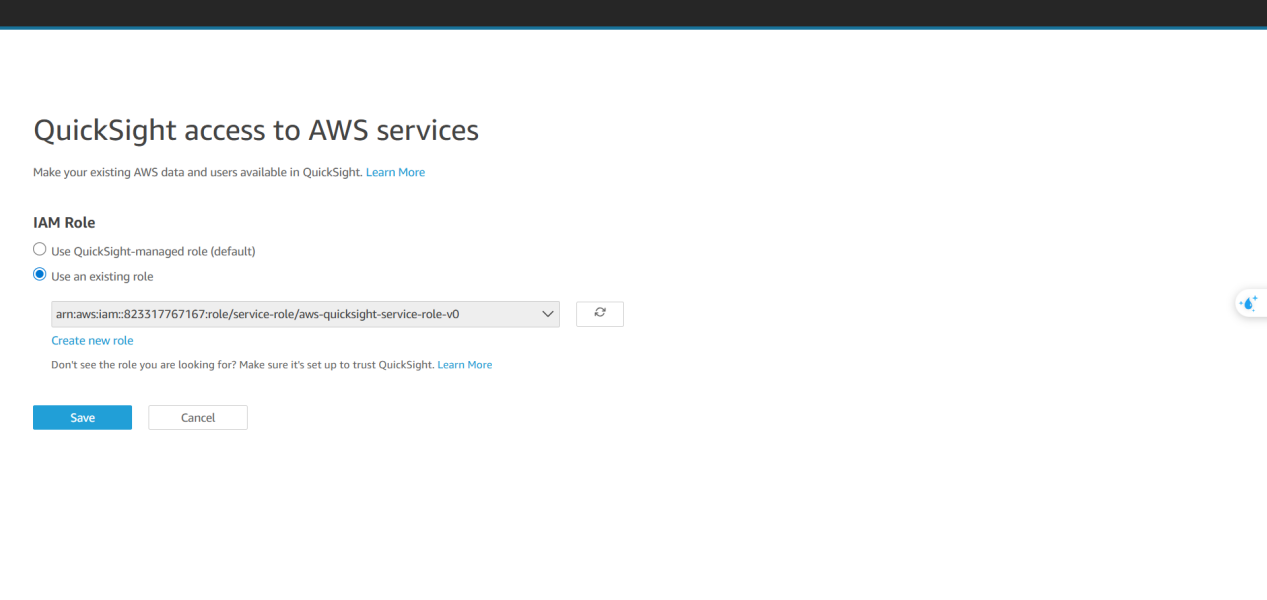Click the IAM Role section heading
This screenshot has height=600, width=1267.
64,222
